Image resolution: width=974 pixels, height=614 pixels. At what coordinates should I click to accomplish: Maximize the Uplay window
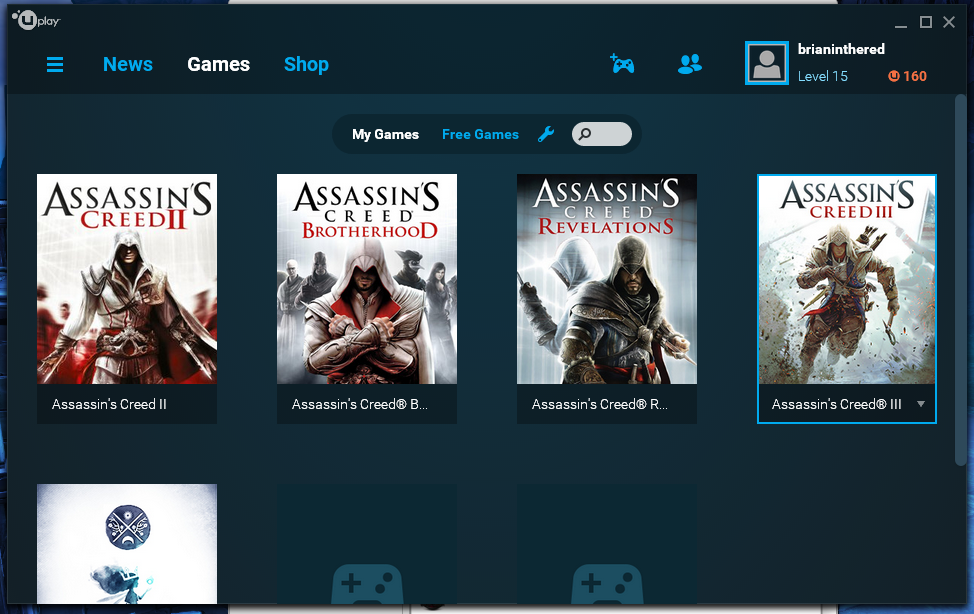[x=926, y=22]
